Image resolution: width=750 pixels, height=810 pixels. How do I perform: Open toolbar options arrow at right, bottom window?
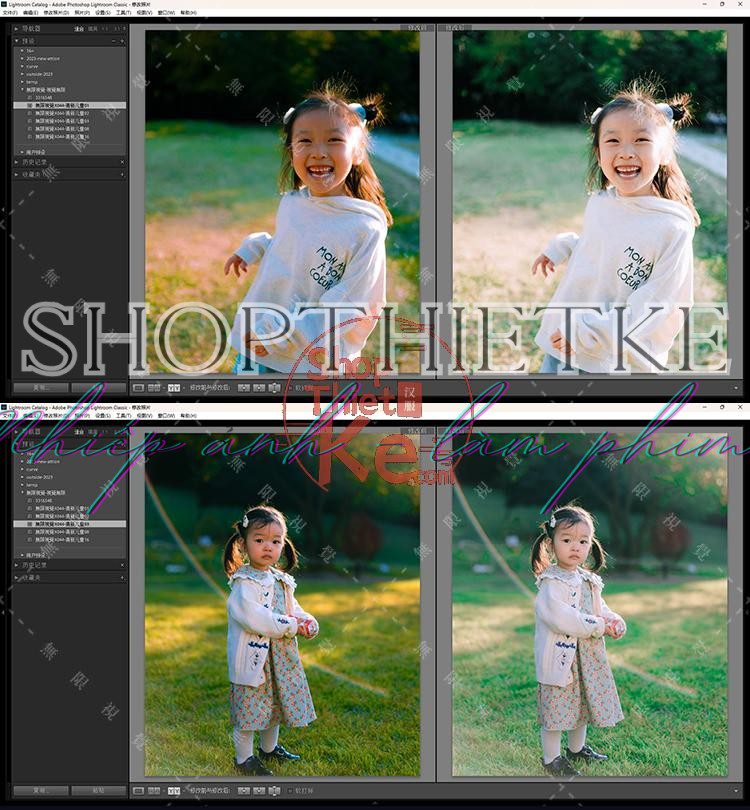[736, 790]
